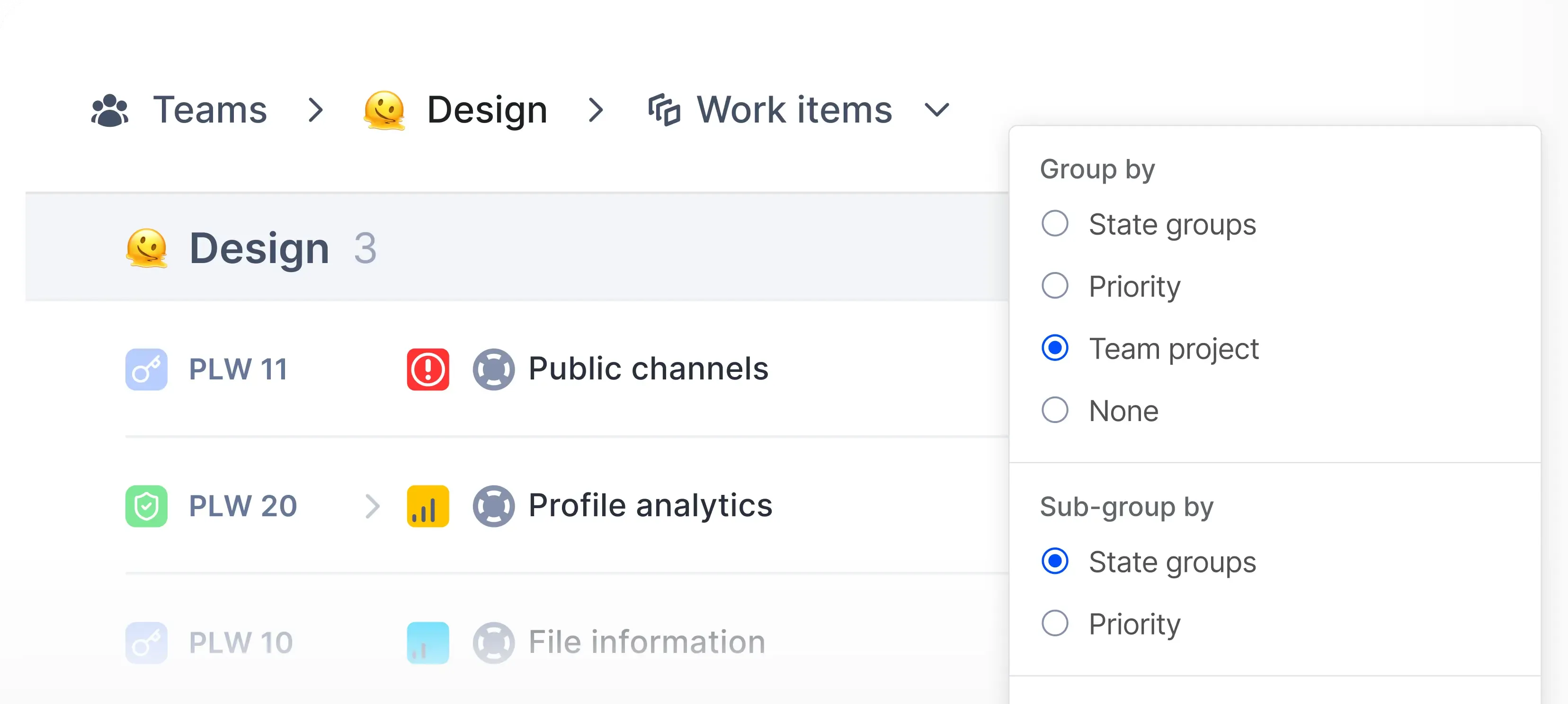This screenshot has width=1568, height=704.
Task: Click the Teams people icon in breadcrumb
Action: coord(109,110)
